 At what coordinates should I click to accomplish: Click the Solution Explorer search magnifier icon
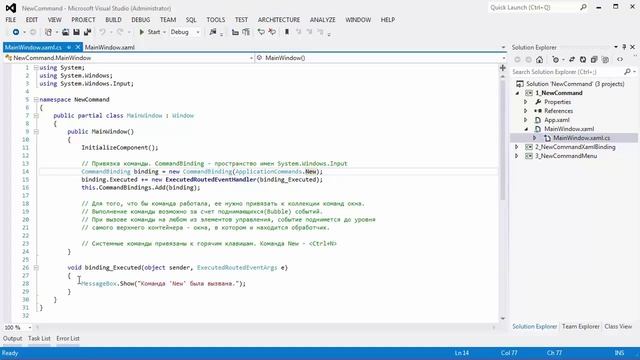point(627,72)
